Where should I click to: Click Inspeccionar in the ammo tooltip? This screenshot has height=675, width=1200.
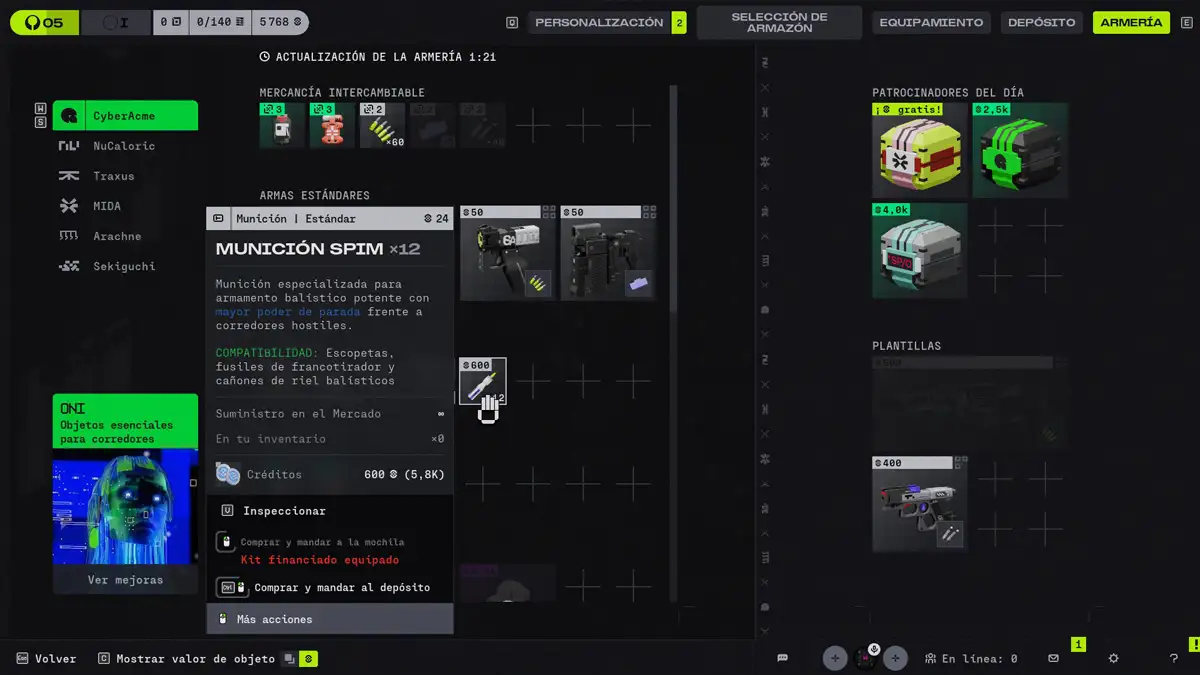click(284, 511)
